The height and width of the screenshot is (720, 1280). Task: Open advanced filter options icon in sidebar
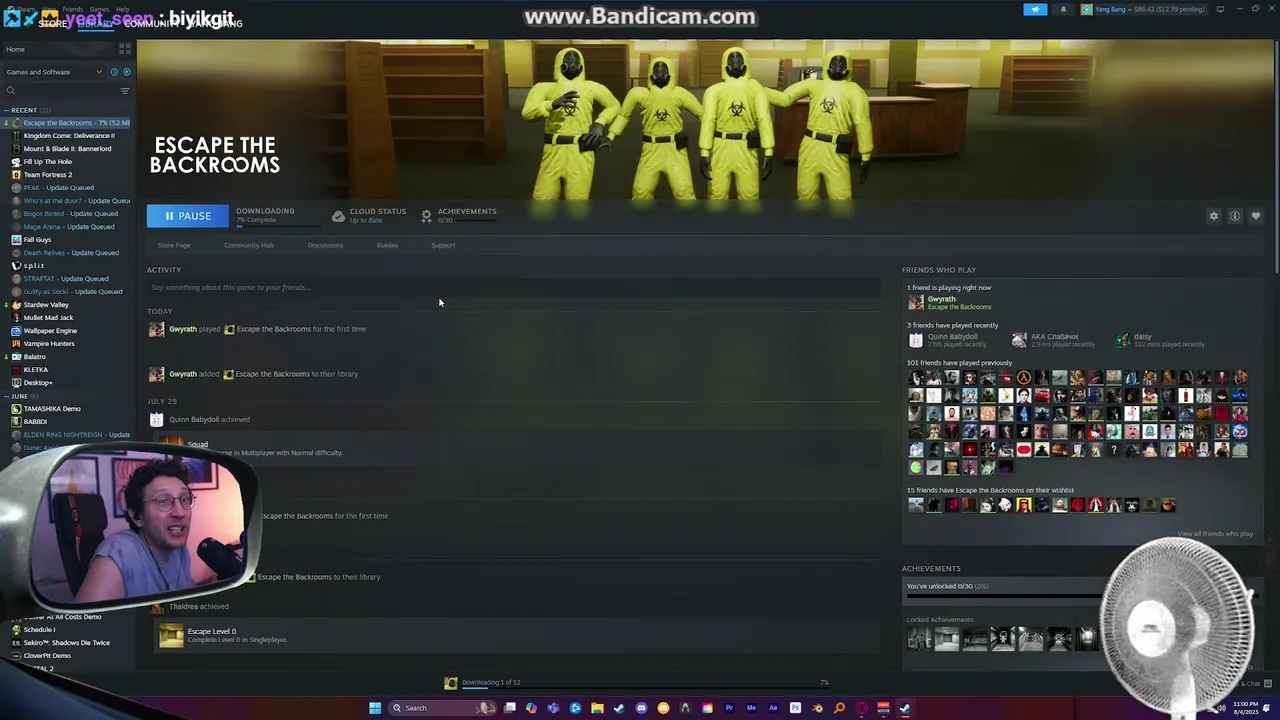tap(125, 91)
